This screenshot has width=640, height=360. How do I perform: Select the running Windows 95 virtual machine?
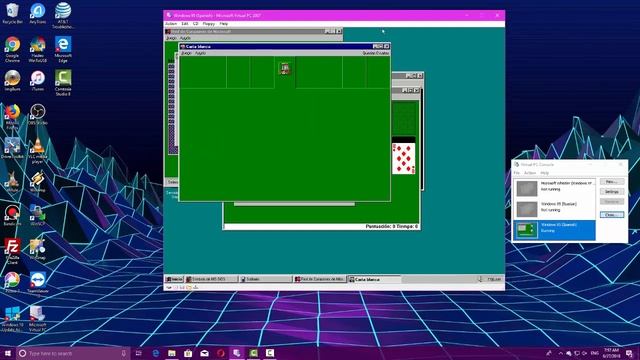tap(554, 230)
